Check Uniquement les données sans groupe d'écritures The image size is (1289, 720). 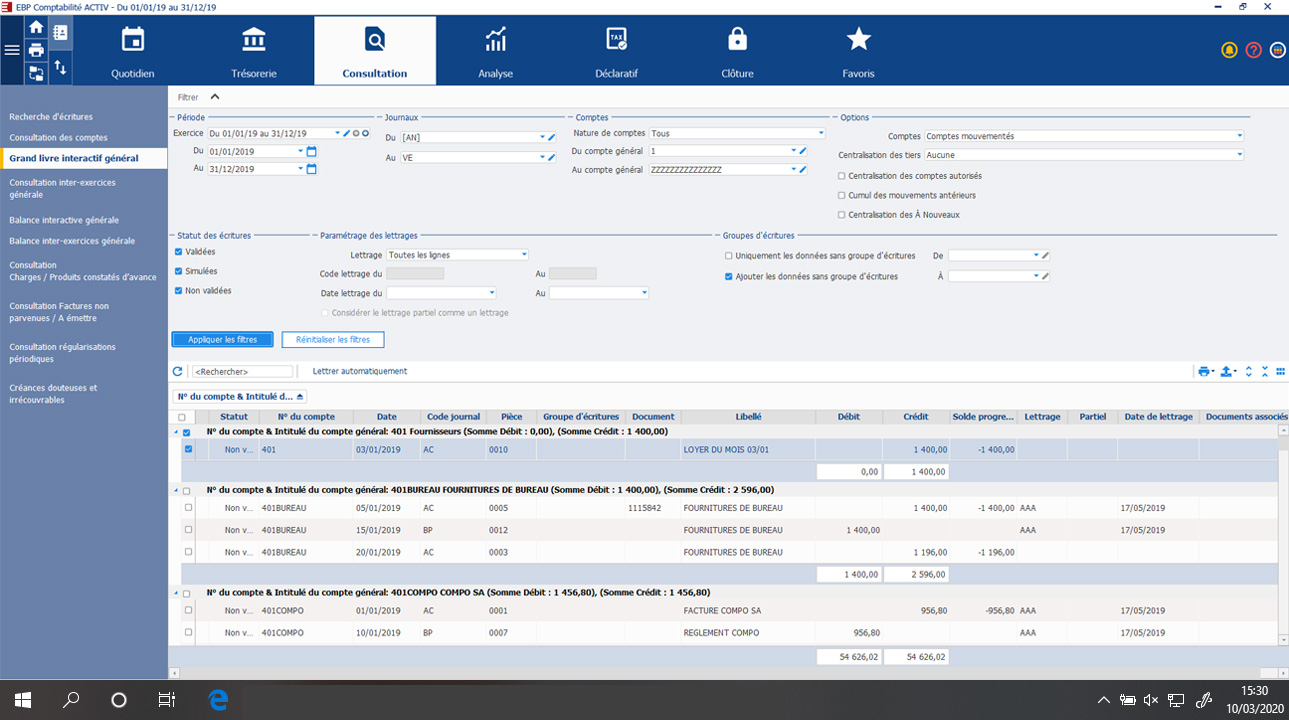click(728, 255)
